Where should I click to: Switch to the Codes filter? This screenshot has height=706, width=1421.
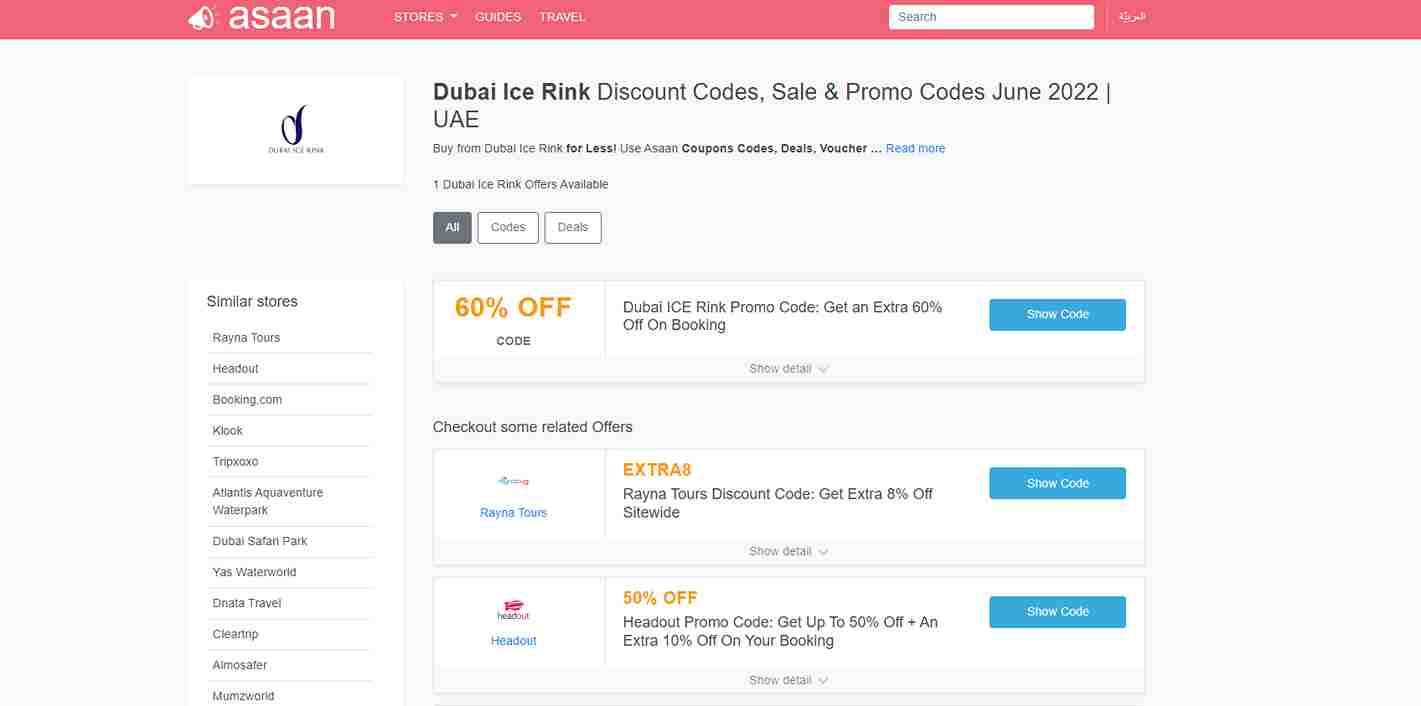click(x=507, y=227)
